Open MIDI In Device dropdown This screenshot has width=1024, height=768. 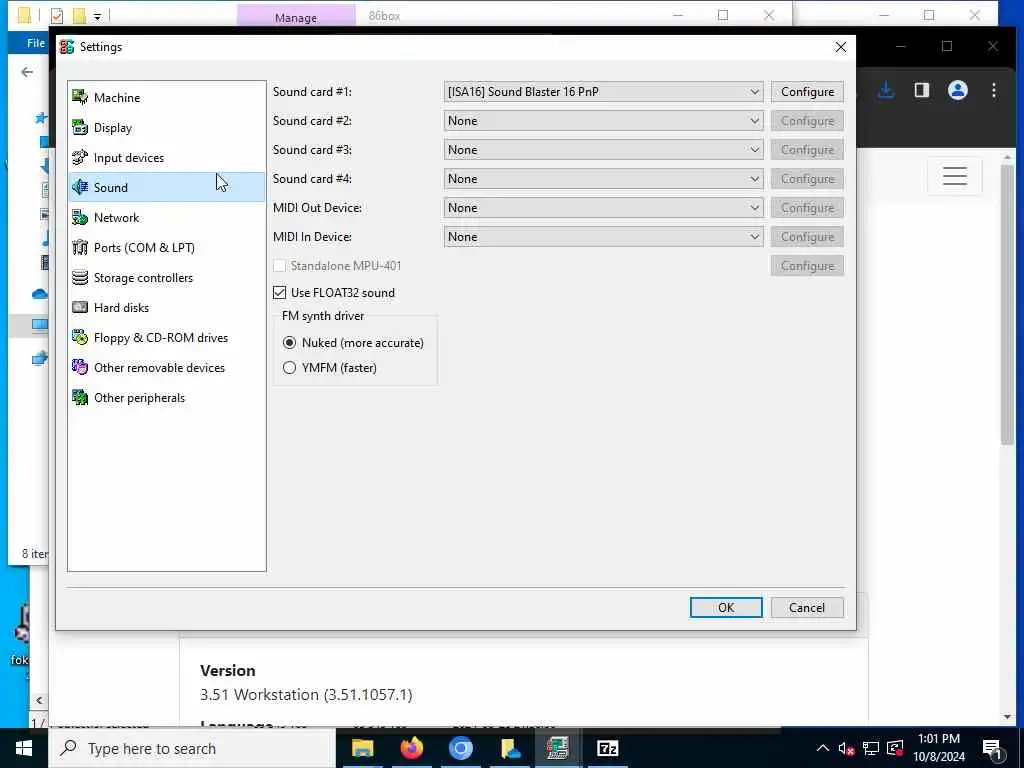(x=603, y=237)
